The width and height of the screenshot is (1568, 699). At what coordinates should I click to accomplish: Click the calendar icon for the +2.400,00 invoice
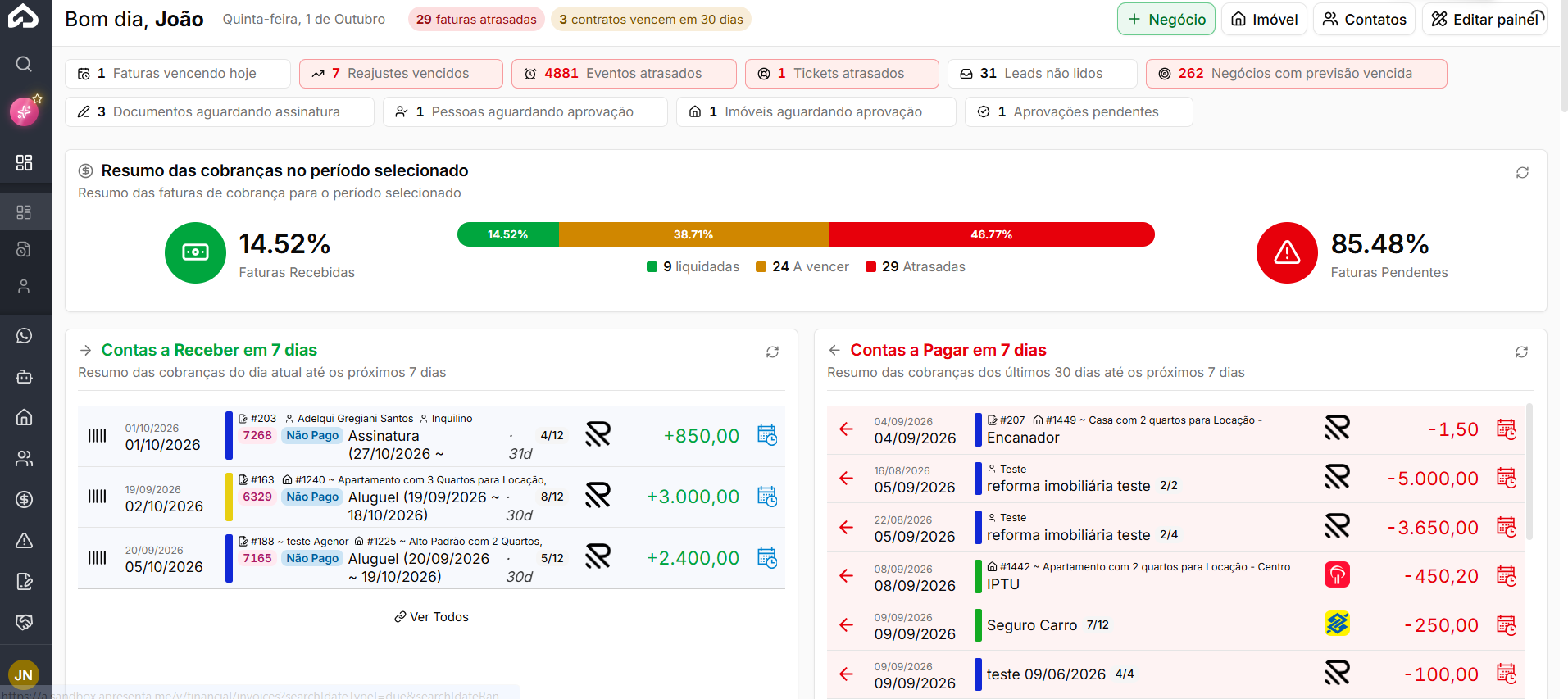pos(767,558)
